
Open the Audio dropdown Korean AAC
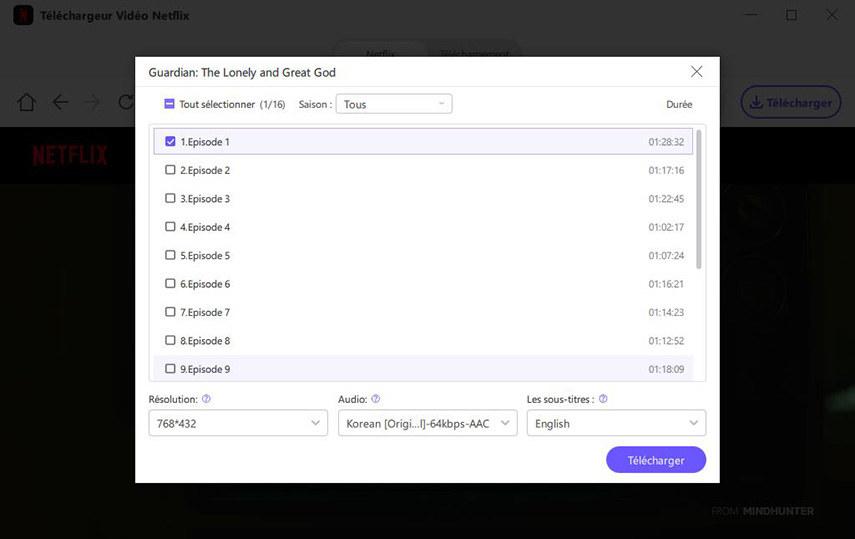428,423
